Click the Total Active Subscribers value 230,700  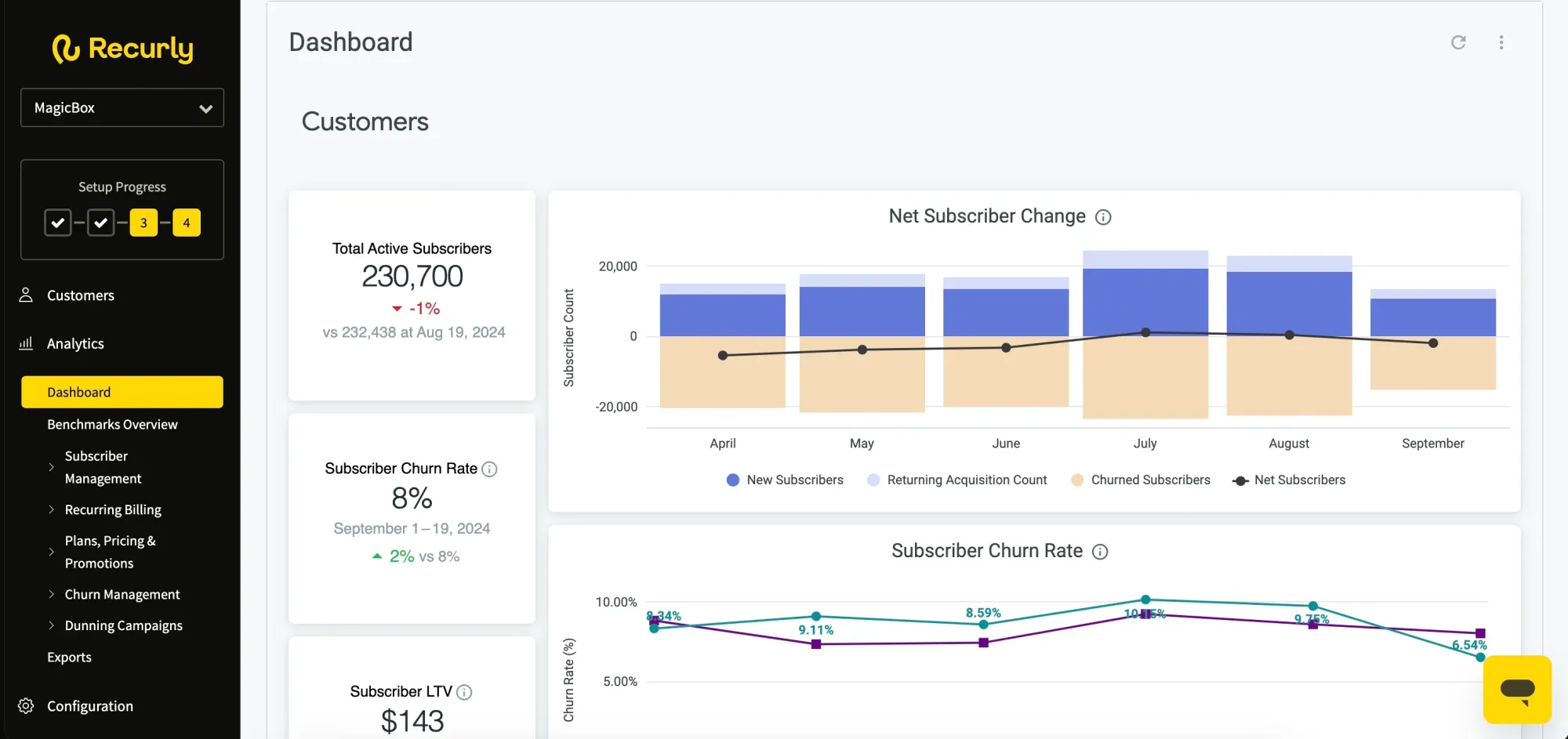tap(412, 276)
